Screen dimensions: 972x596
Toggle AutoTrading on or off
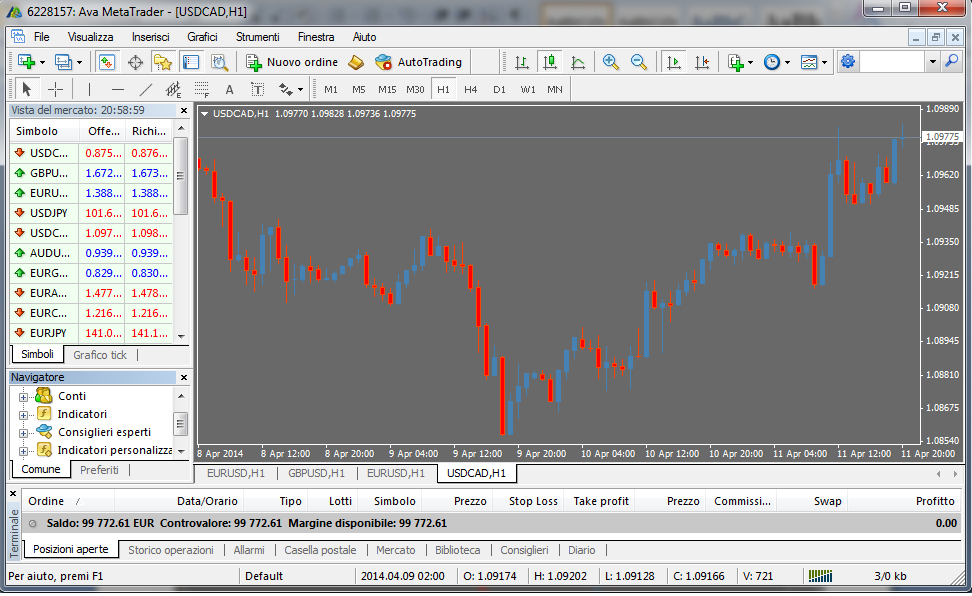[418, 62]
